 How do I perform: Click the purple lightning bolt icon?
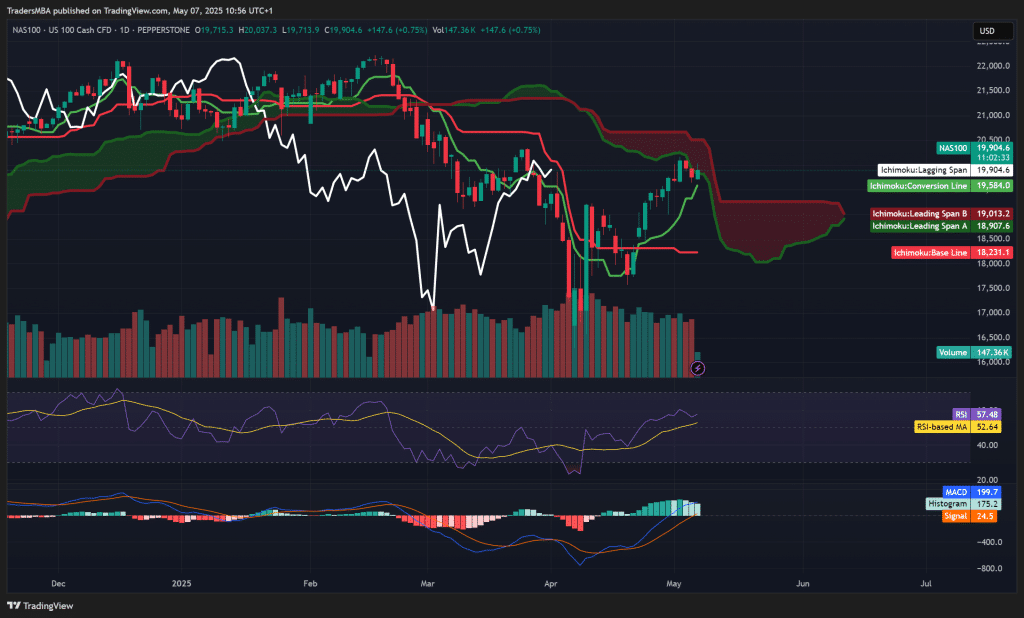(x=698, y=368)
